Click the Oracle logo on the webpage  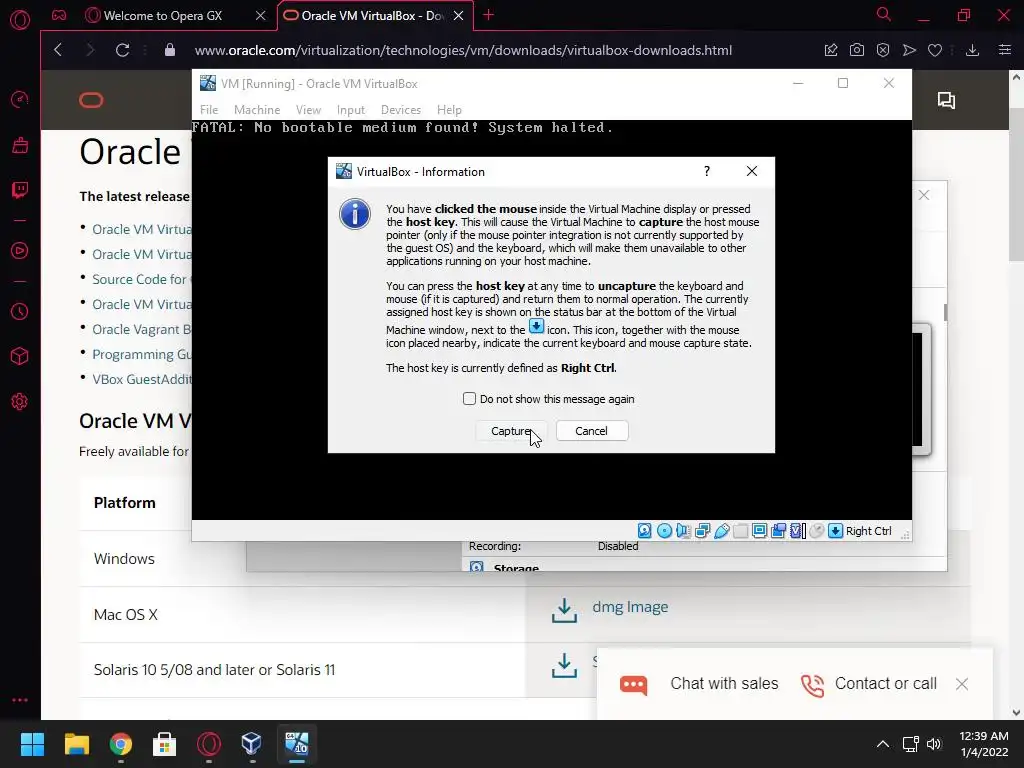(x=91, y=100)
